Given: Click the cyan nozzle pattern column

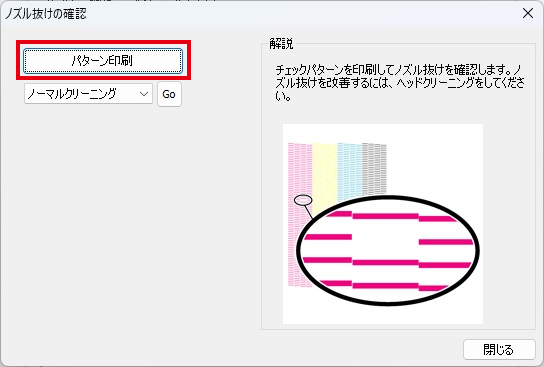Looking at the screenshot, I should tap(349, 170).
